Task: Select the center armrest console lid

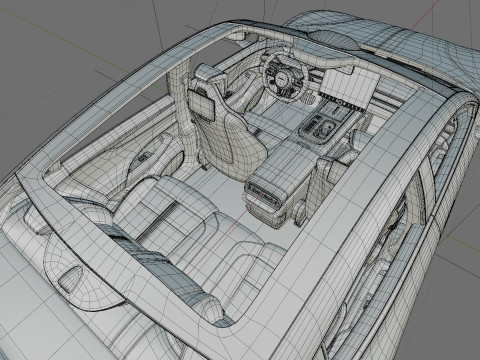Action: point(285,164)
